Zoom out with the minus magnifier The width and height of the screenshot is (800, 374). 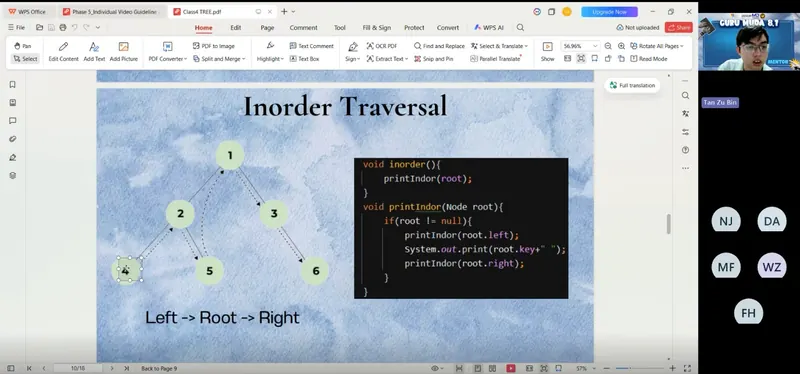tap(608, 46)
